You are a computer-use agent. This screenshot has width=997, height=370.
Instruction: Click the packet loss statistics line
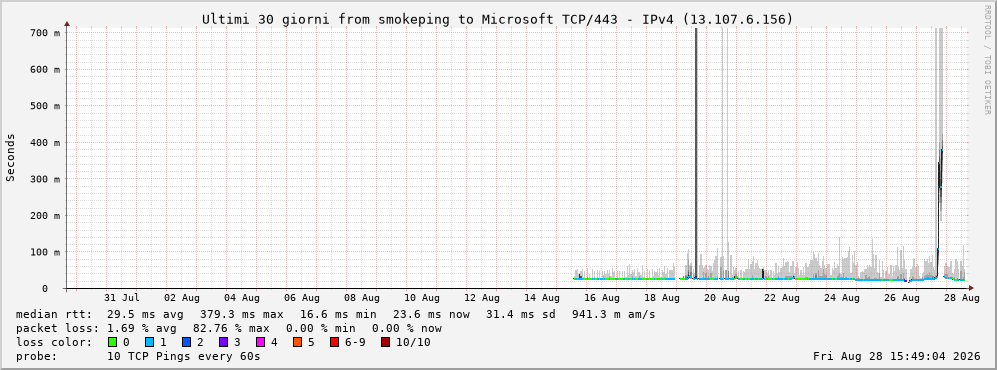[229, 328]
